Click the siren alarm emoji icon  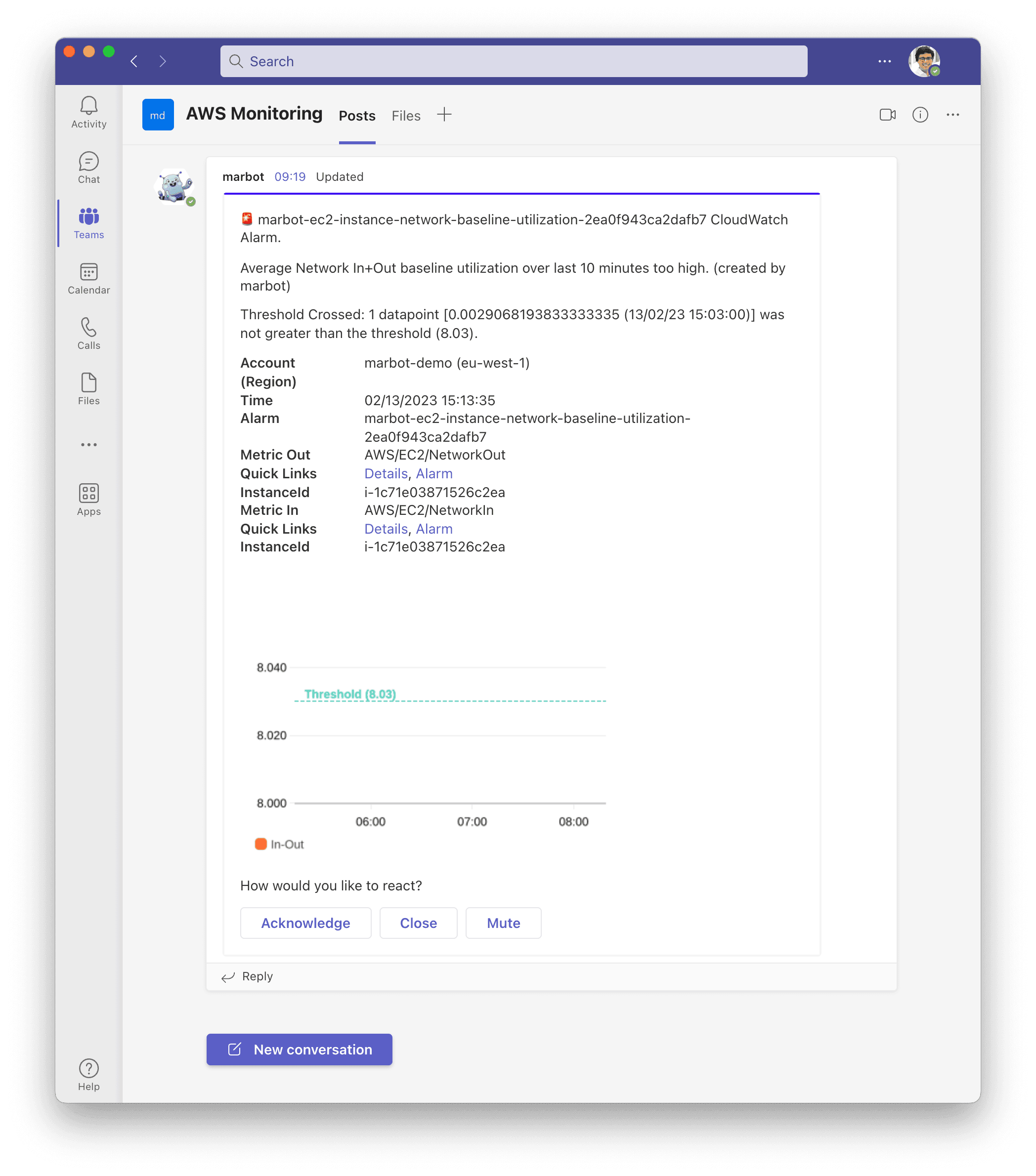click(x=247, y=218)
